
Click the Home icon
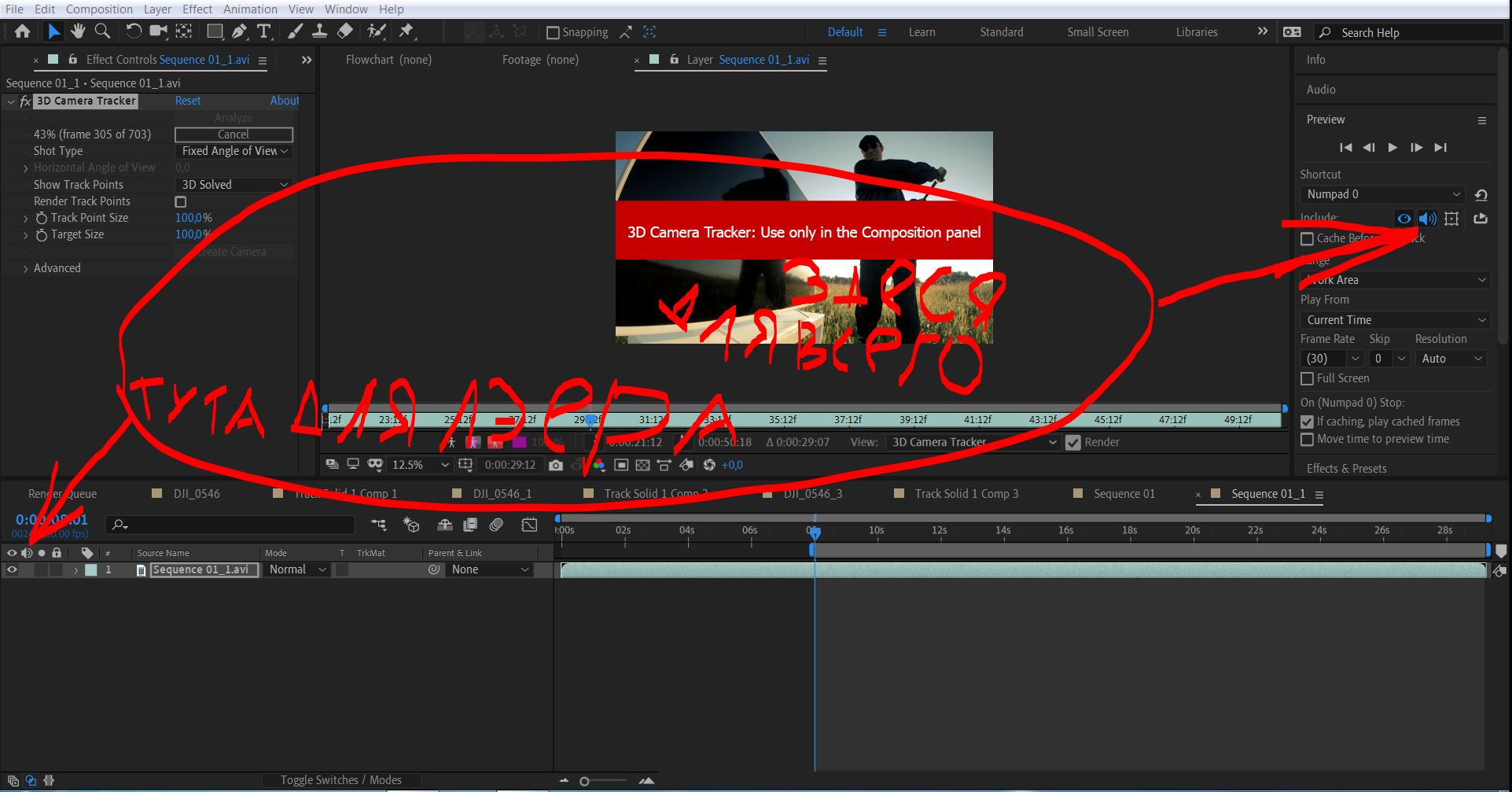[22, 31]
